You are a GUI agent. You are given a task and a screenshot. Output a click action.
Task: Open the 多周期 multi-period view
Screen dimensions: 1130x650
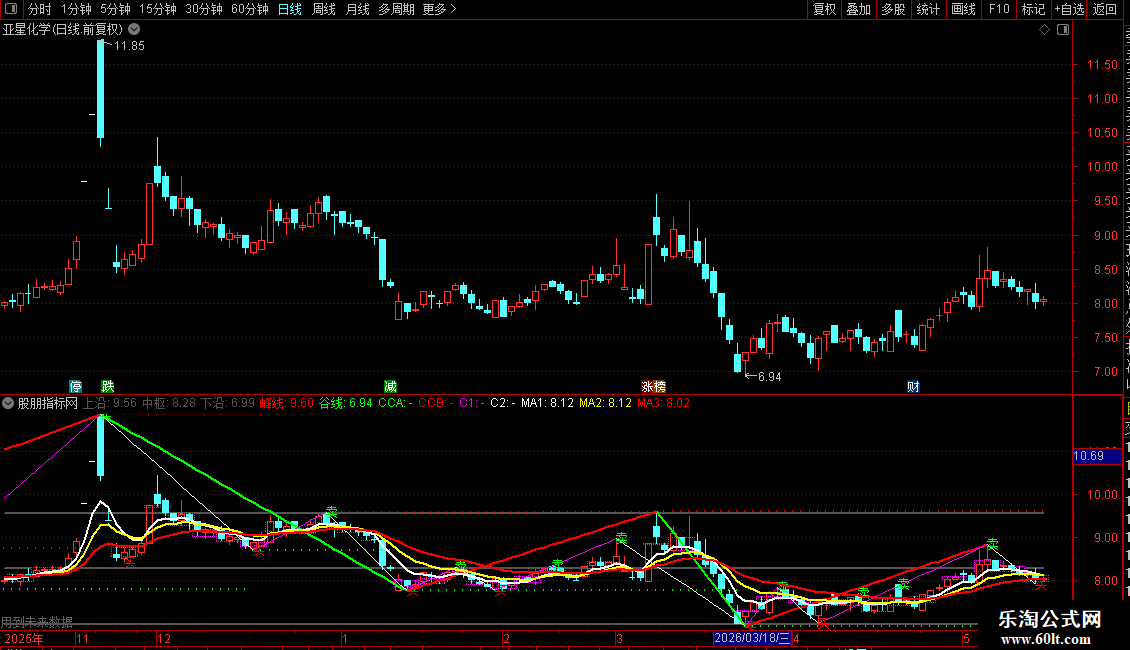coord(396,9)
